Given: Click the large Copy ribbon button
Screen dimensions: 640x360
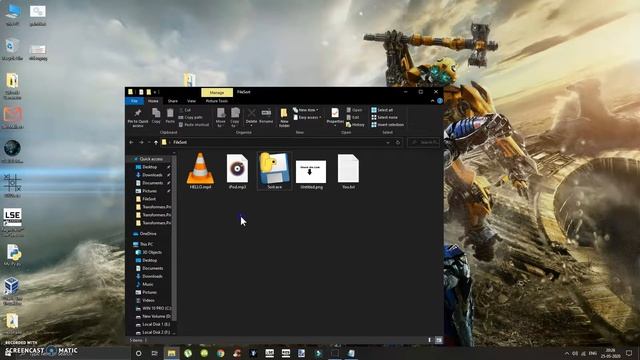Looking at the screenshot, I should point(156,116).
